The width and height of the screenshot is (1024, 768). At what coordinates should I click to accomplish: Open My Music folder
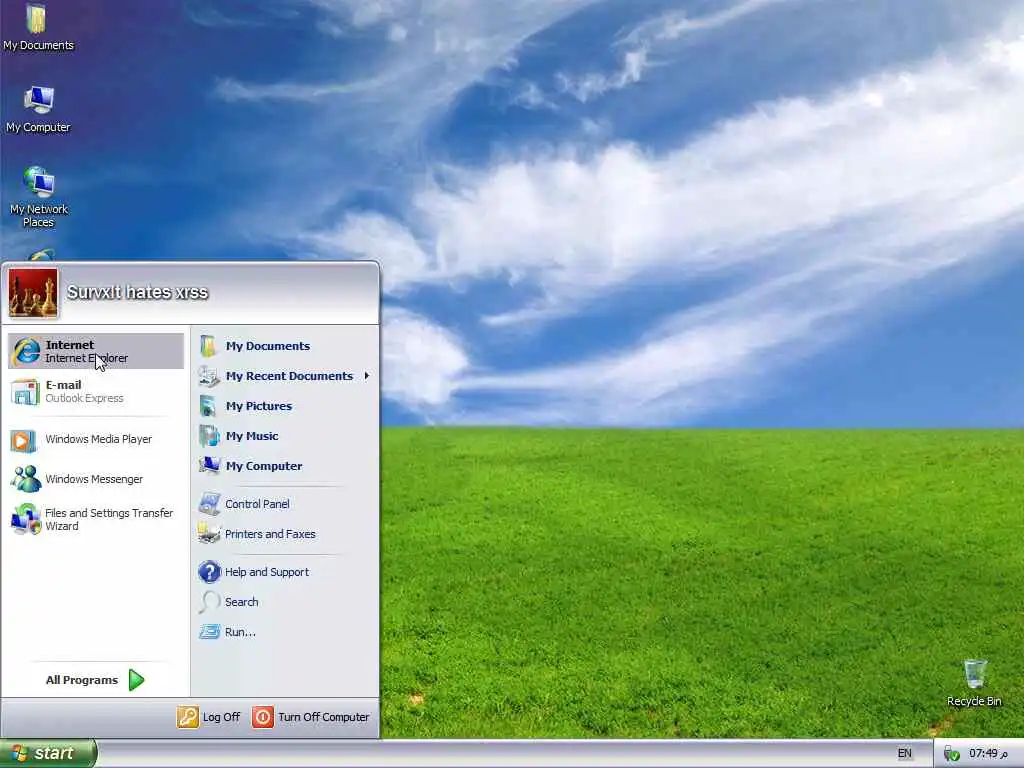point(285,436)
